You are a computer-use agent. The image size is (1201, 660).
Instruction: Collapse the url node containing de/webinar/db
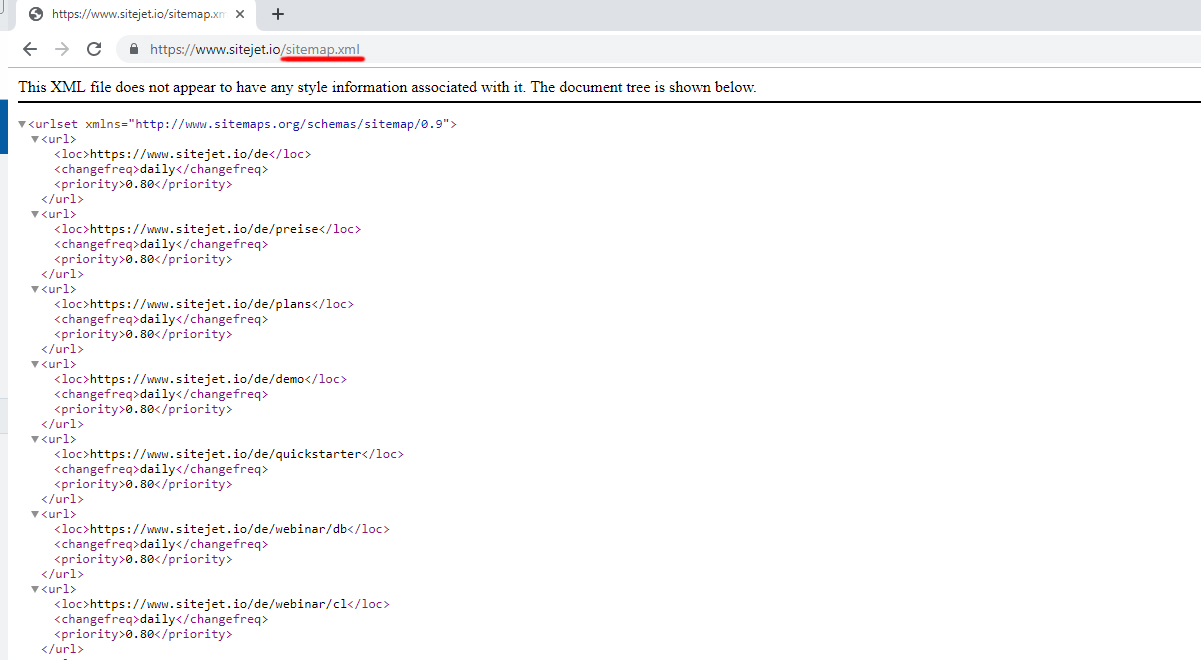[35, 514]
